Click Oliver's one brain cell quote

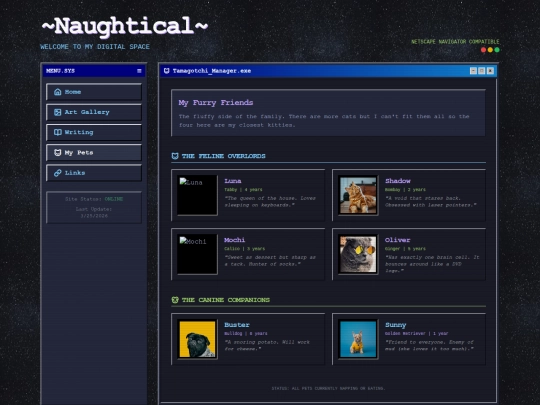432,264
